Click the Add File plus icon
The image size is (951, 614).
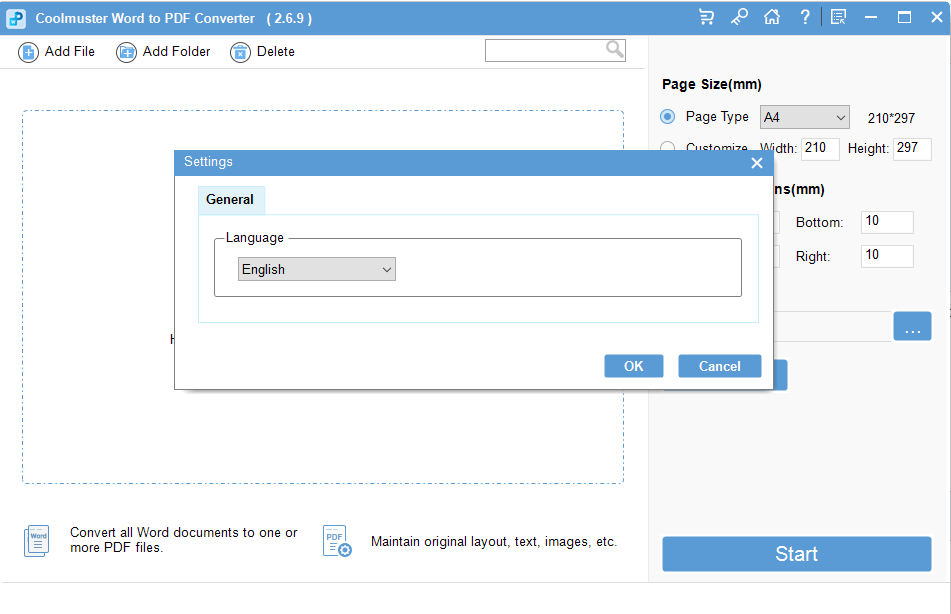[x=28, y=52]
